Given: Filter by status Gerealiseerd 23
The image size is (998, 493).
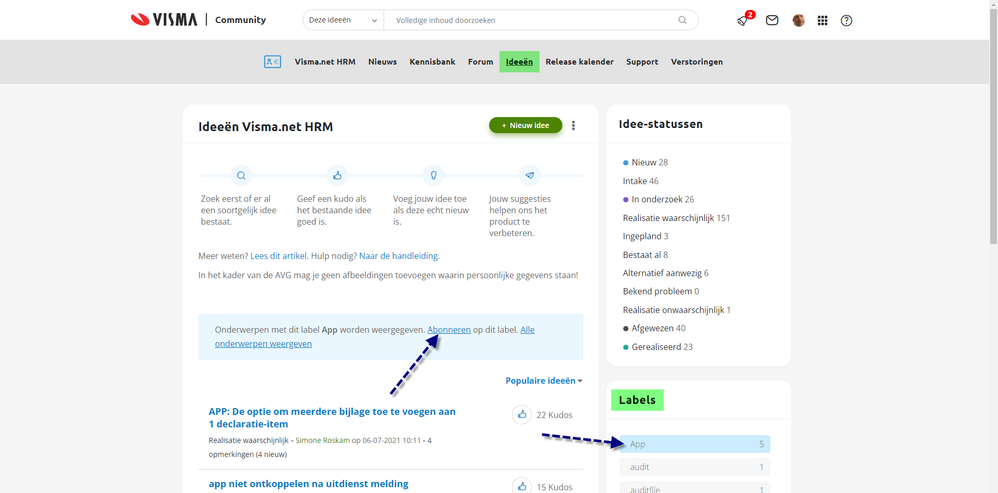Looking at the screenshot, I should pyautogui.click(x=657, y=347).
